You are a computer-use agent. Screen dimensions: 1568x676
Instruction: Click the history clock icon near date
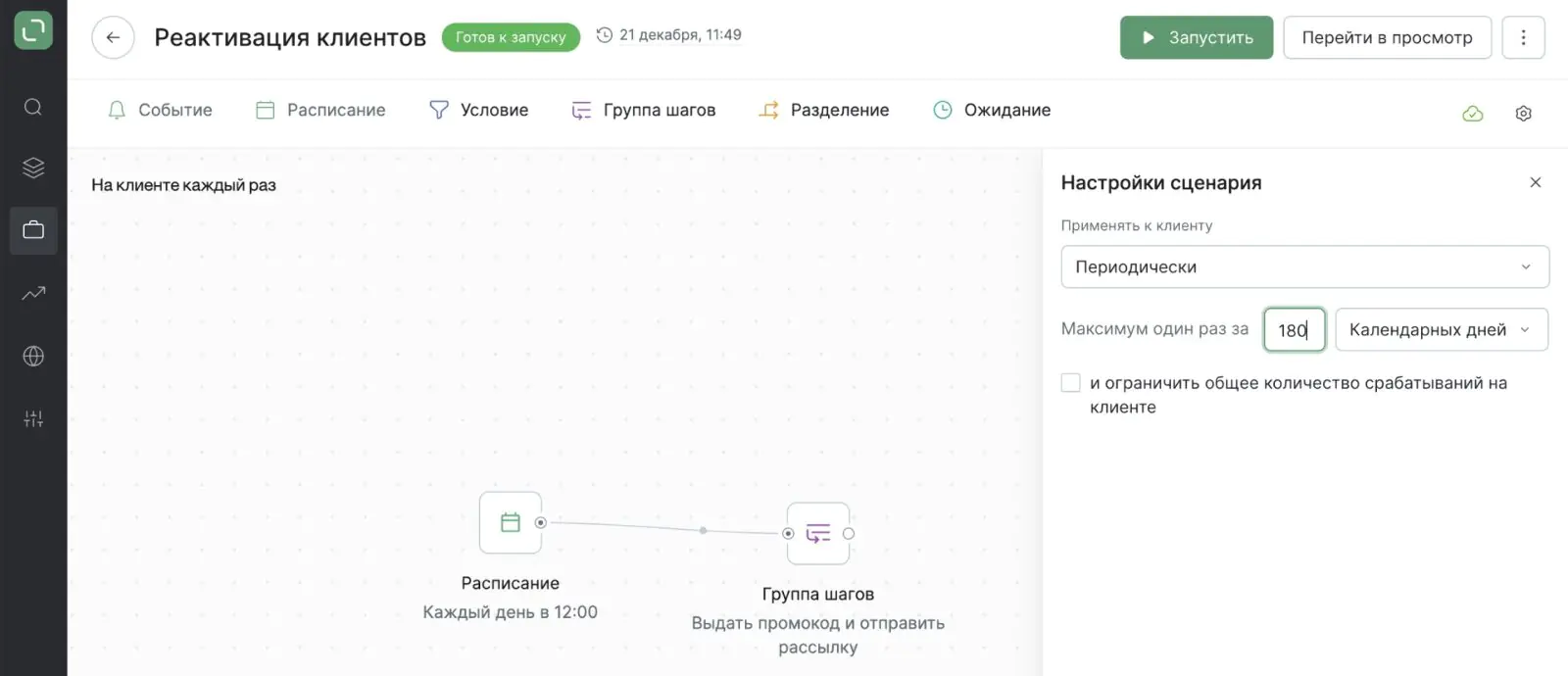point(605,35)
